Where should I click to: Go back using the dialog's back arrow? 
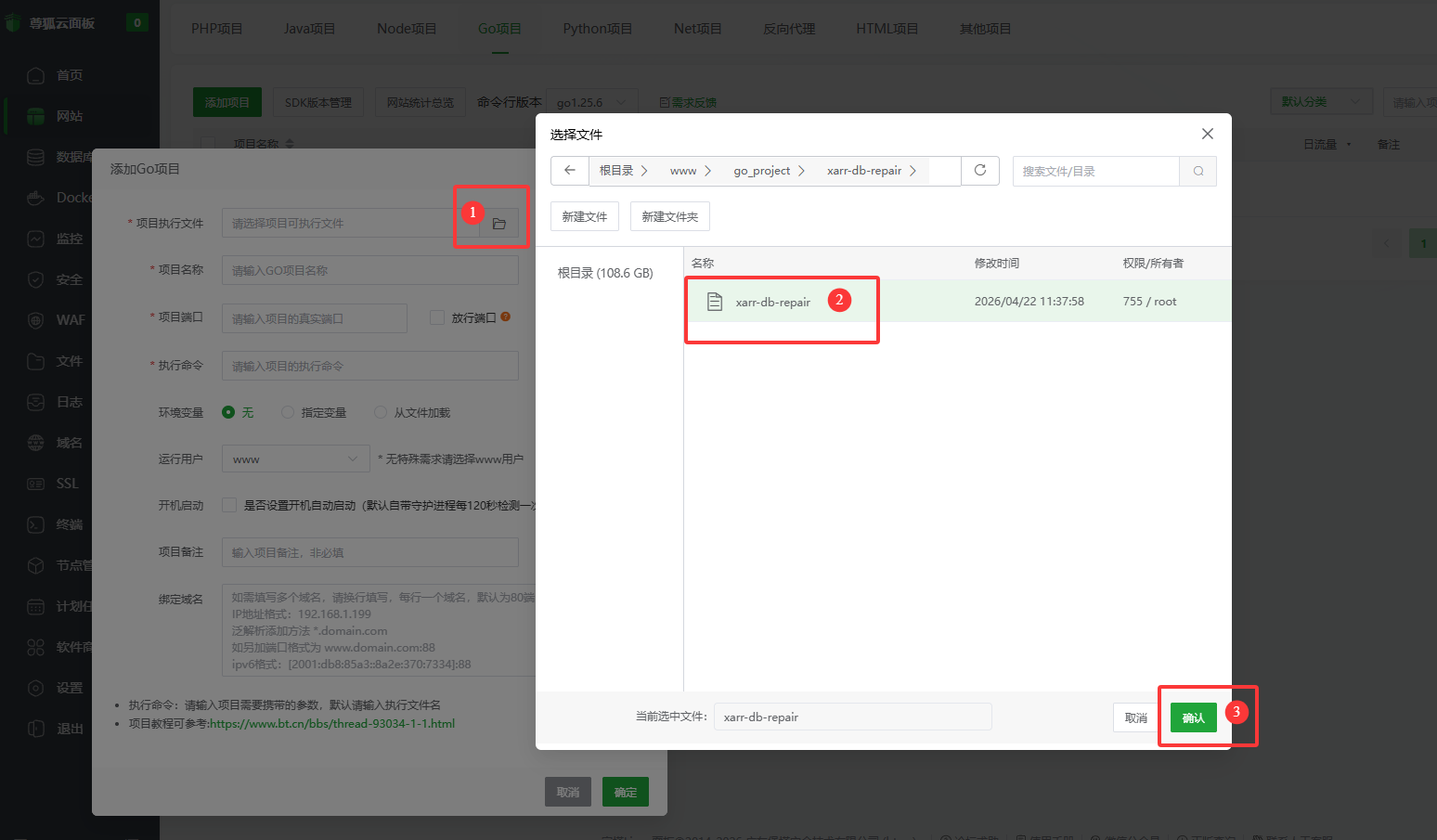click(570, 170)
